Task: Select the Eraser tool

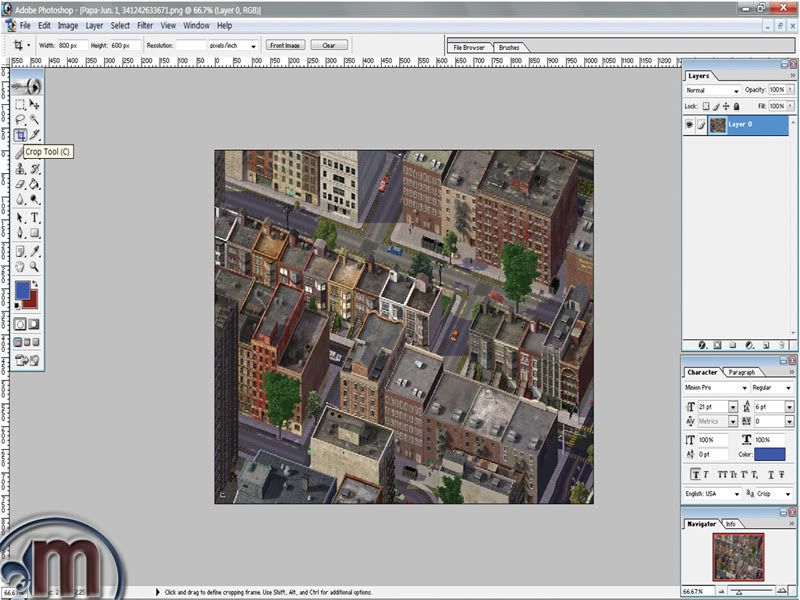Action: (20, 184)
